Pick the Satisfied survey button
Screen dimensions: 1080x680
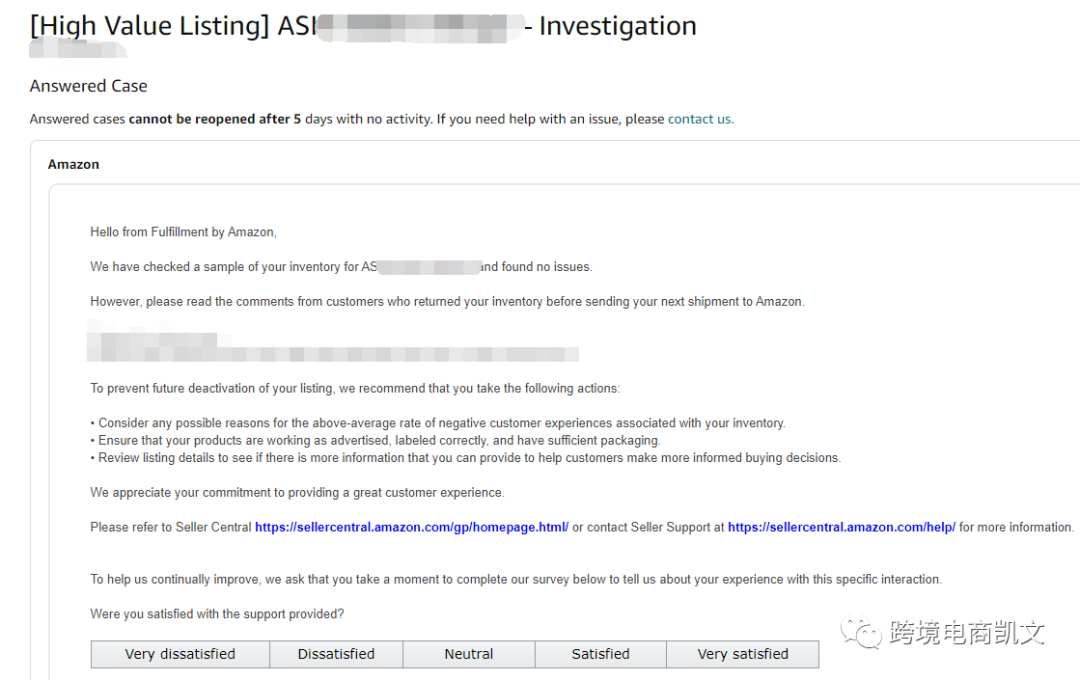600,654
